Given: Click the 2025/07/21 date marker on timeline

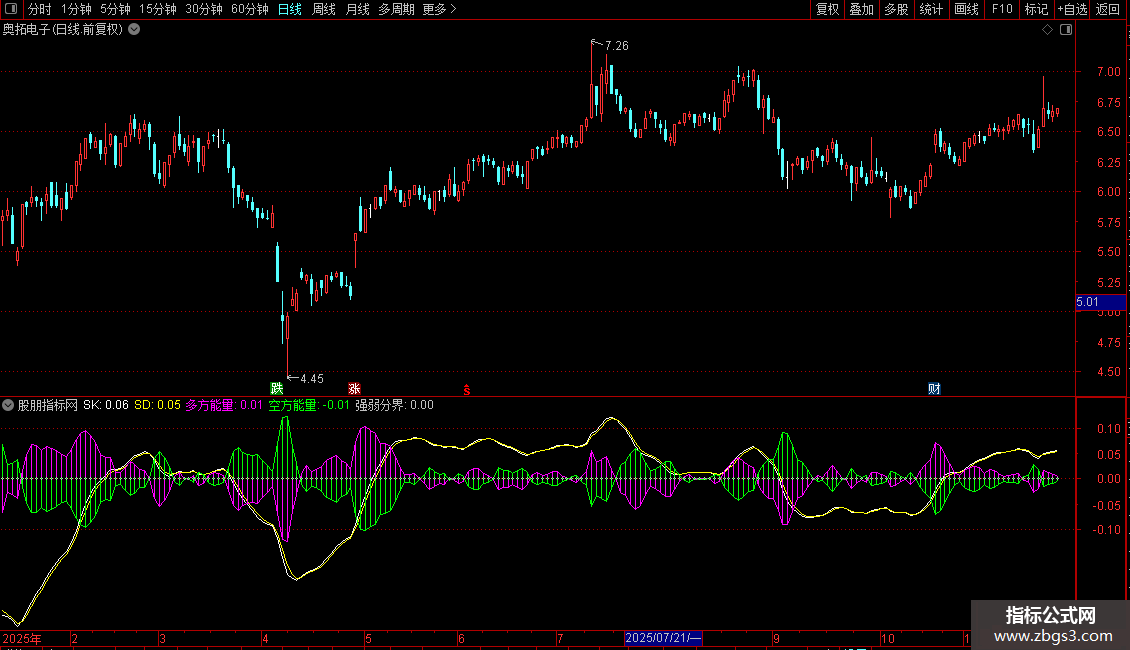Looking at the screenshot, I should [664, 638].
